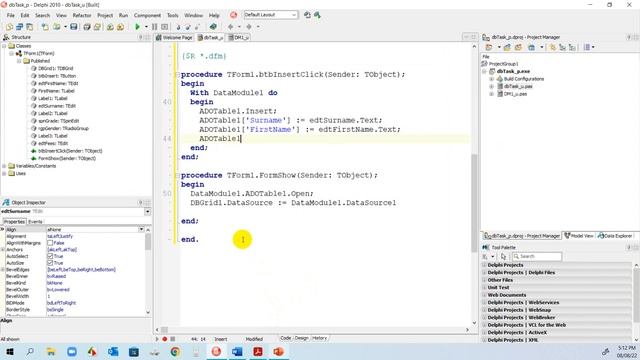Click the editor horizontal scrollbar right arrow
The width and height of the screenshot is (640, 360).
[x=468, y=329]
